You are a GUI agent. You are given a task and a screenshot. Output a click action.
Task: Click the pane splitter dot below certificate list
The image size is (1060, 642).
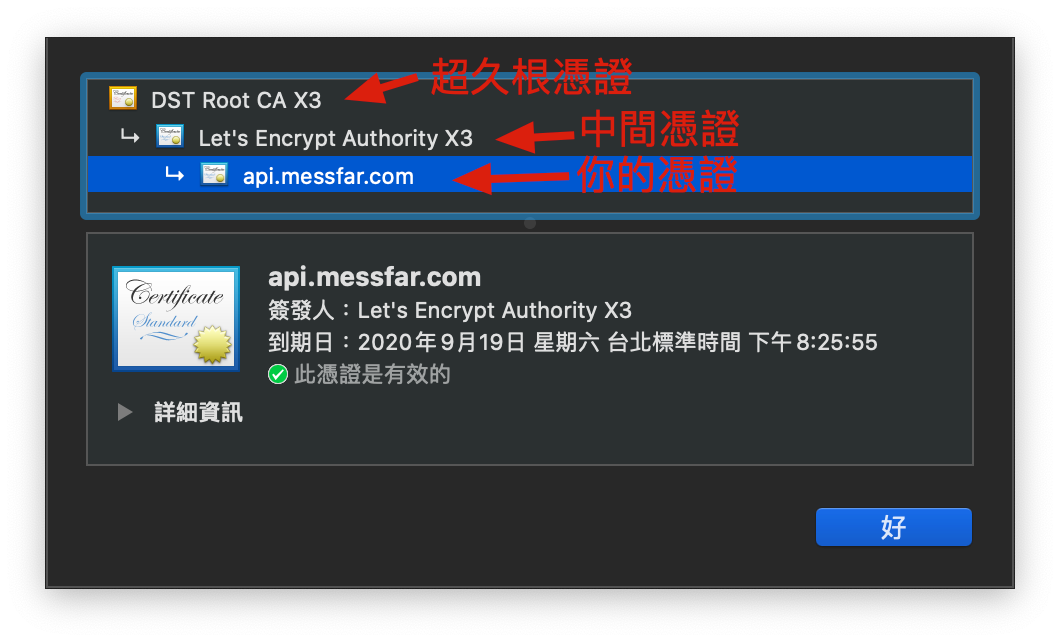click(x=530, y=223)
